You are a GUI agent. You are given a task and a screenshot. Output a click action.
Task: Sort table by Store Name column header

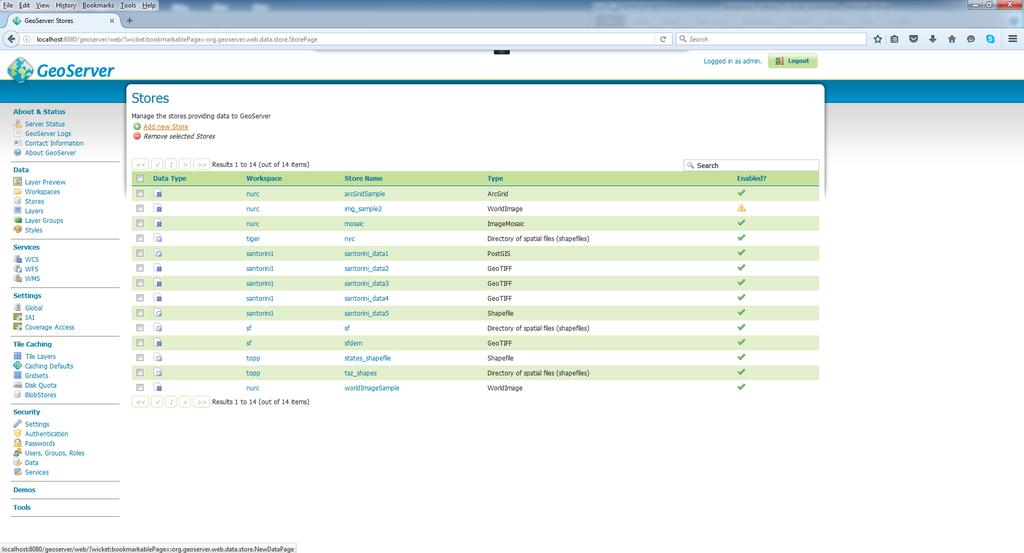[363, 178]
